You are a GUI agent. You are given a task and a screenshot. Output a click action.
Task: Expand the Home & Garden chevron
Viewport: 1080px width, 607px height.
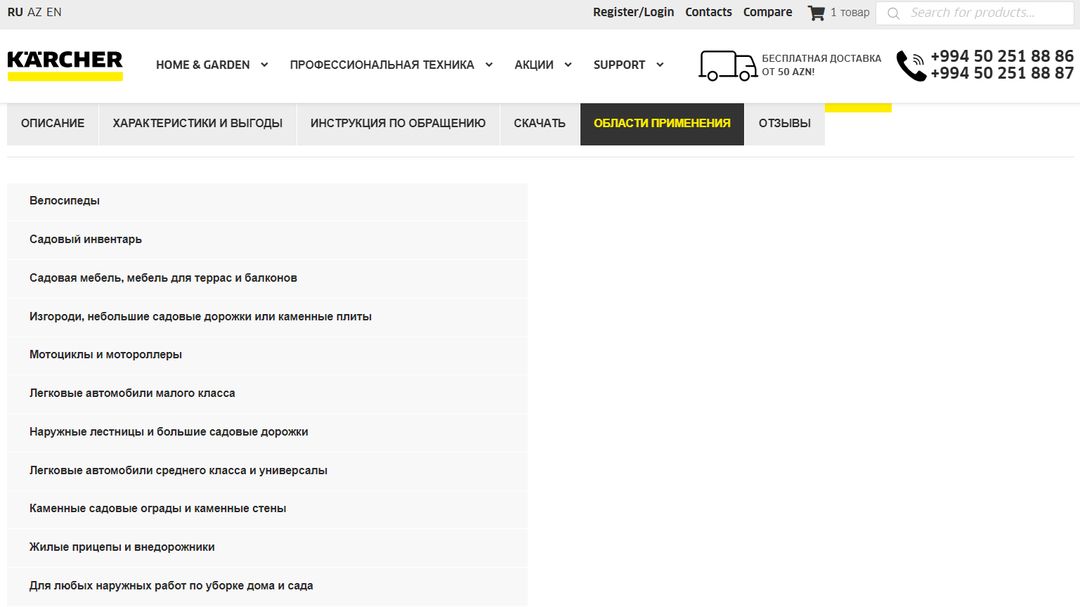(x=264, y=65)
